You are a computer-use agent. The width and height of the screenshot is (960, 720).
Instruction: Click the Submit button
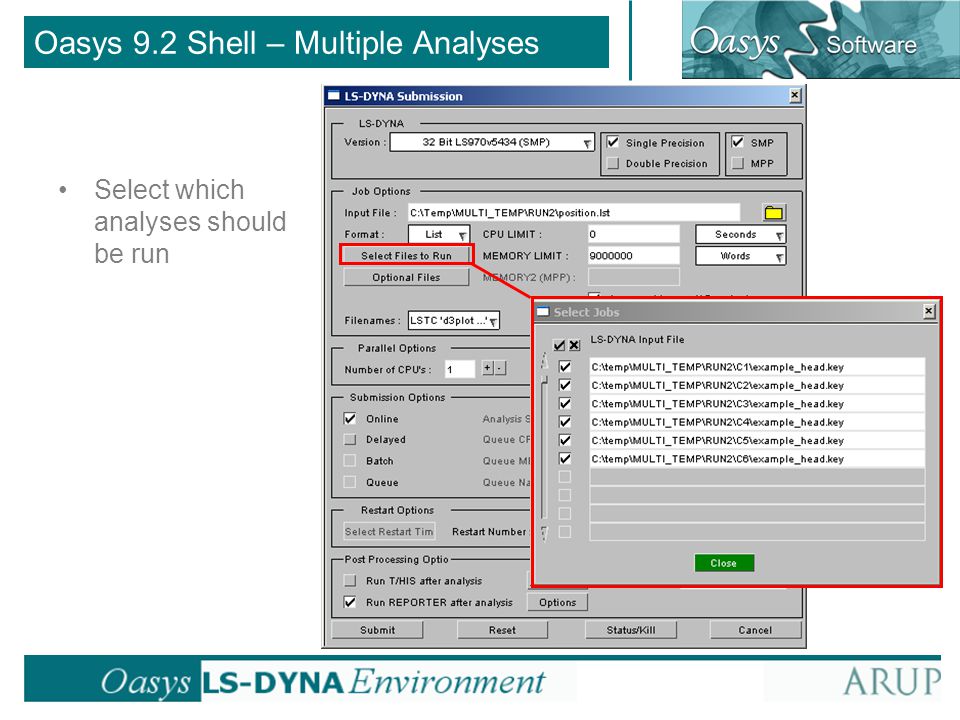[x=377, y=630]
